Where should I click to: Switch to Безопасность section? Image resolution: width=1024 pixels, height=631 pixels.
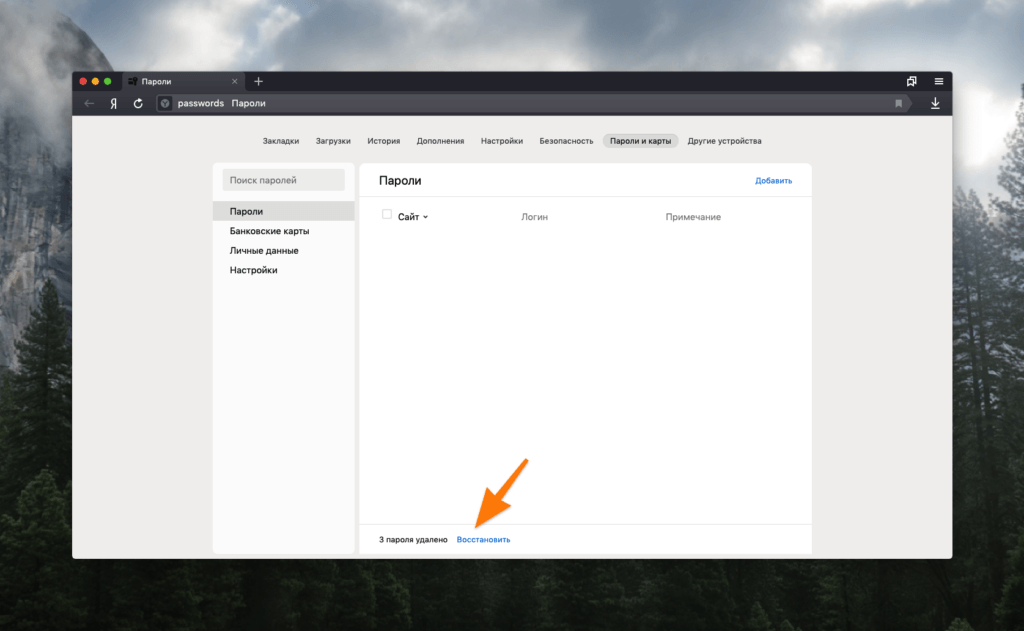click(566, 141)
